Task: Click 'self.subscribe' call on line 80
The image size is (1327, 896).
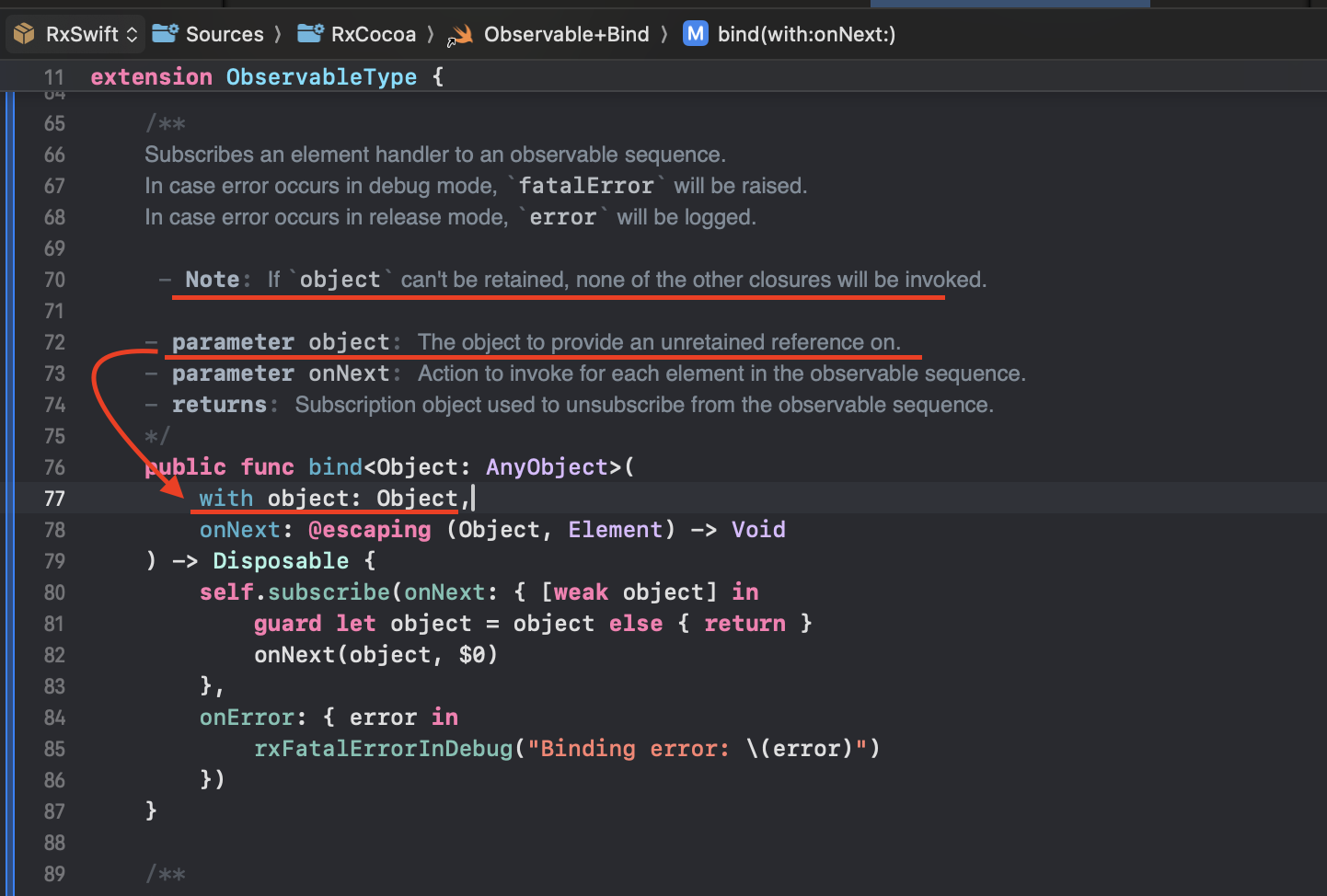Action: 294,592
